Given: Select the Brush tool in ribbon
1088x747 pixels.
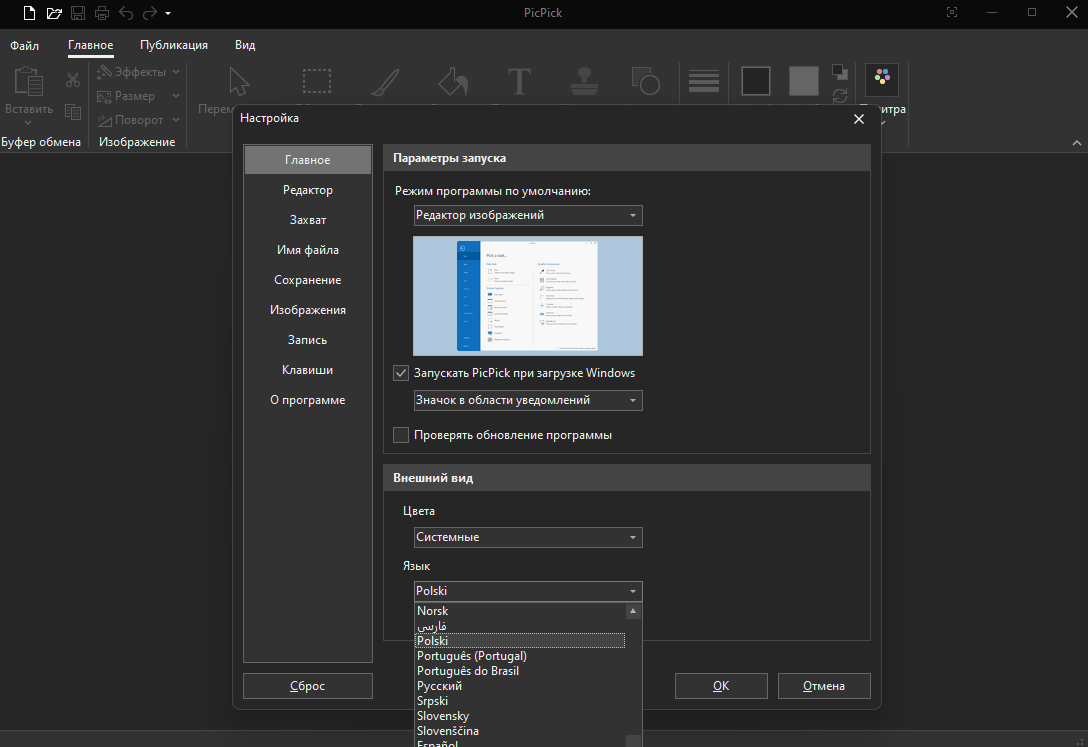Looking at the screenshot, I should pyautogui.click(x=384, y=82).
